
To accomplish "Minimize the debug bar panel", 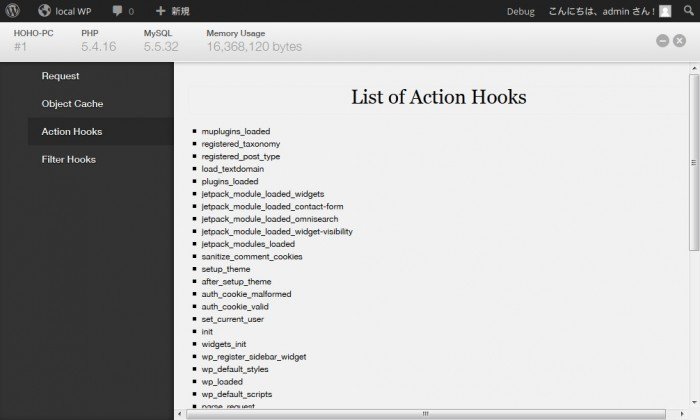I will coord(662,40).
